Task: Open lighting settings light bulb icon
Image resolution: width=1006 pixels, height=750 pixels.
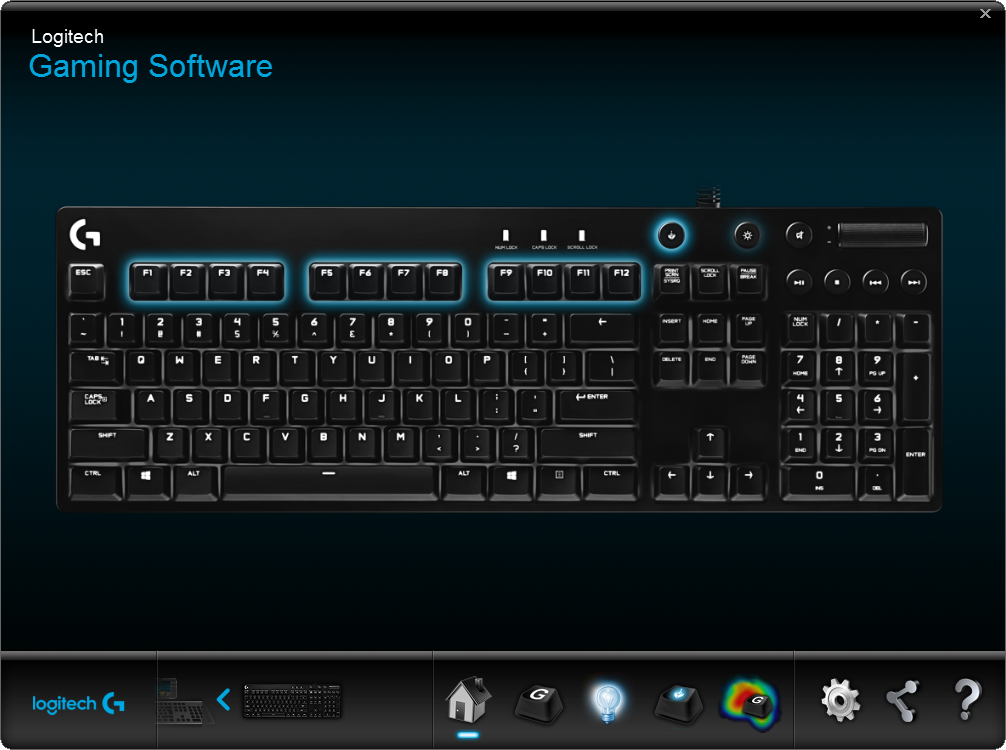Action: [x=608, y=703]
